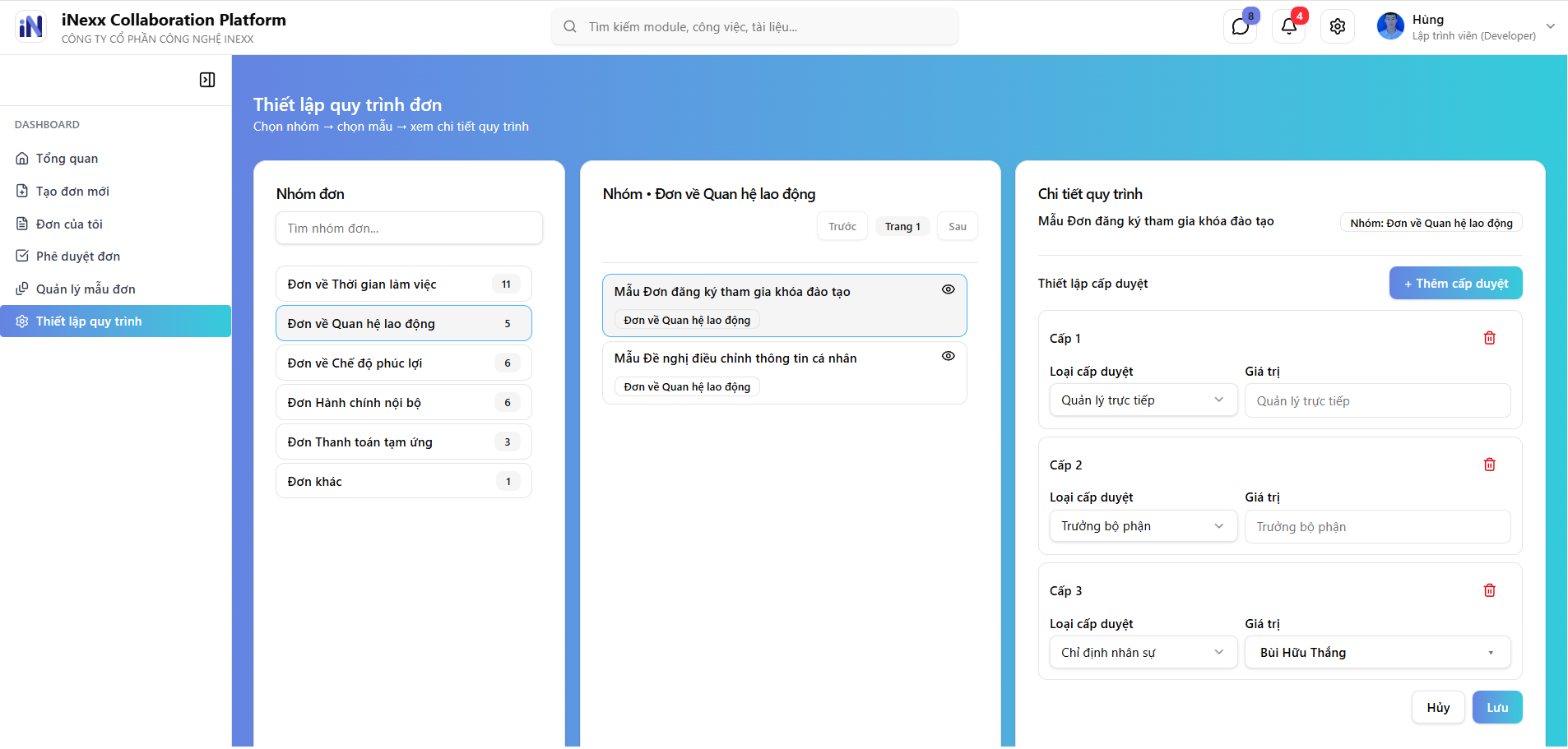Open the chat messages icon
Screen dimensions: 1568x749
1240,27
